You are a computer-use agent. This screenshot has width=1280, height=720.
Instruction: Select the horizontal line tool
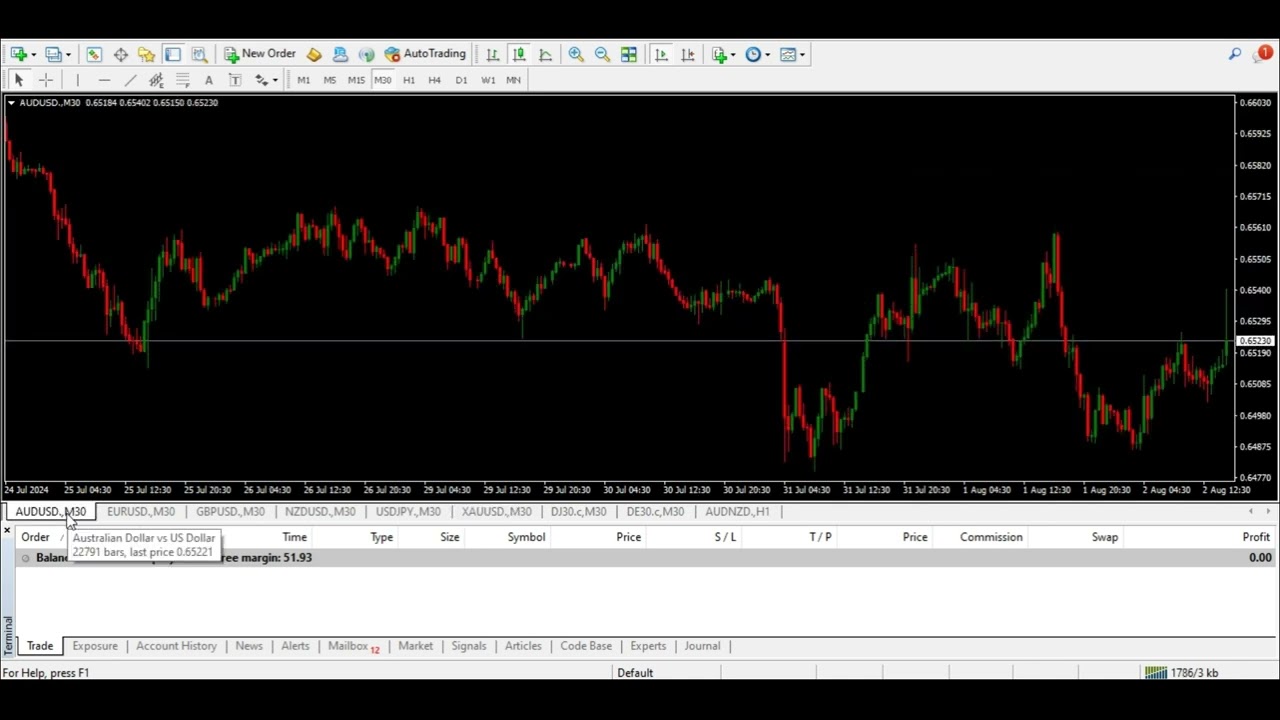tap(104, 80)
